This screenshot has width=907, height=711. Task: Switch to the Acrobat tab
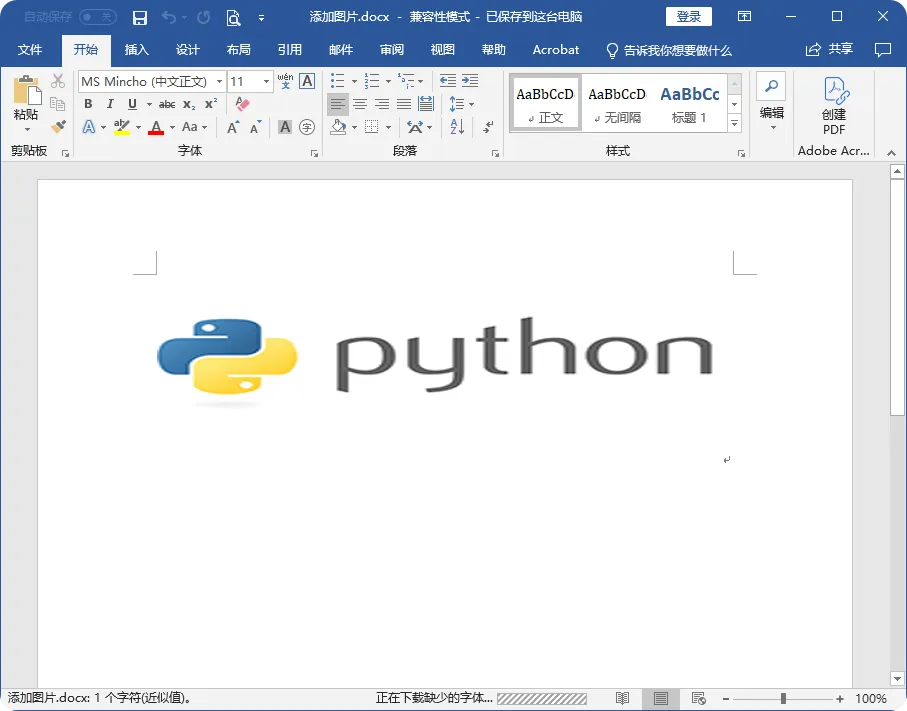(556, 50)
